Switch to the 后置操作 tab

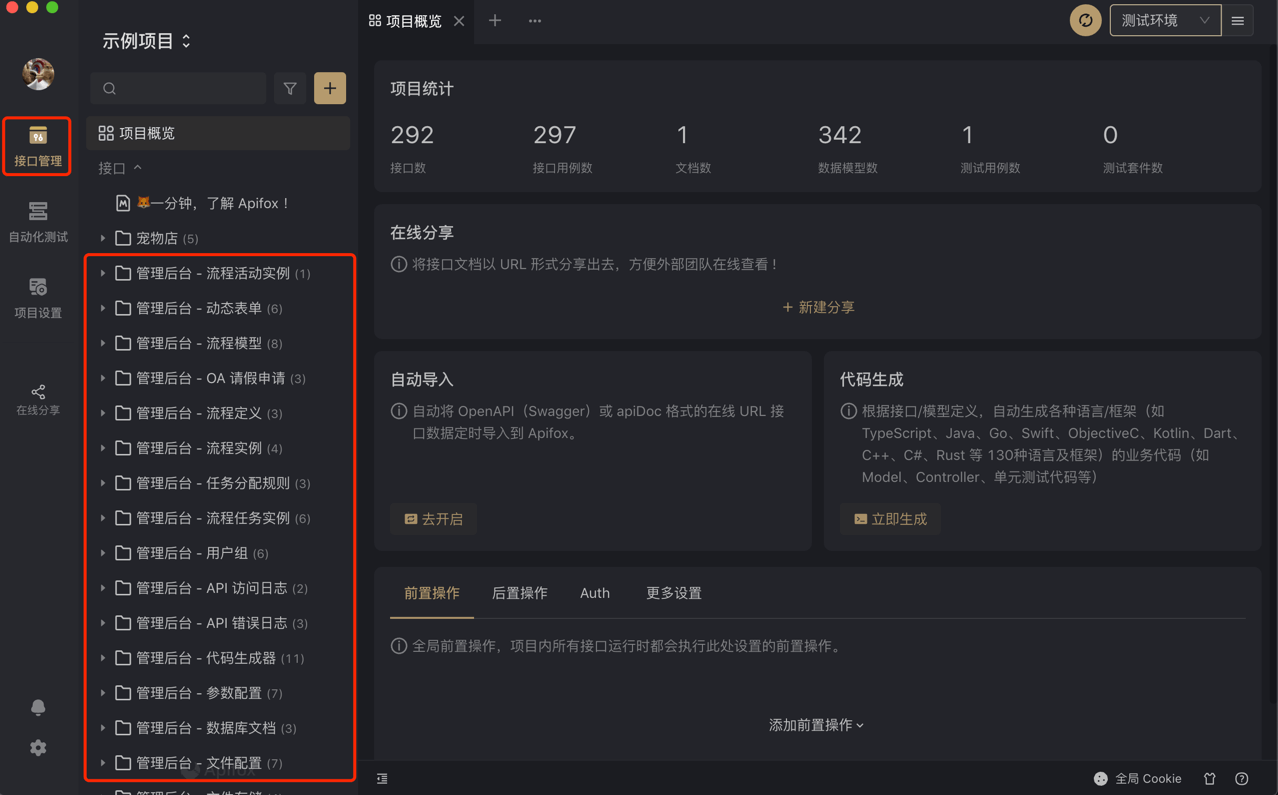[x=519, y=593]
